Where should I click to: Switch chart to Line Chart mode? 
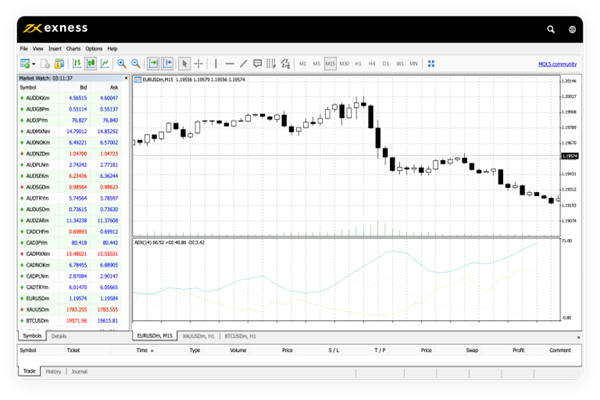[104, 64]
